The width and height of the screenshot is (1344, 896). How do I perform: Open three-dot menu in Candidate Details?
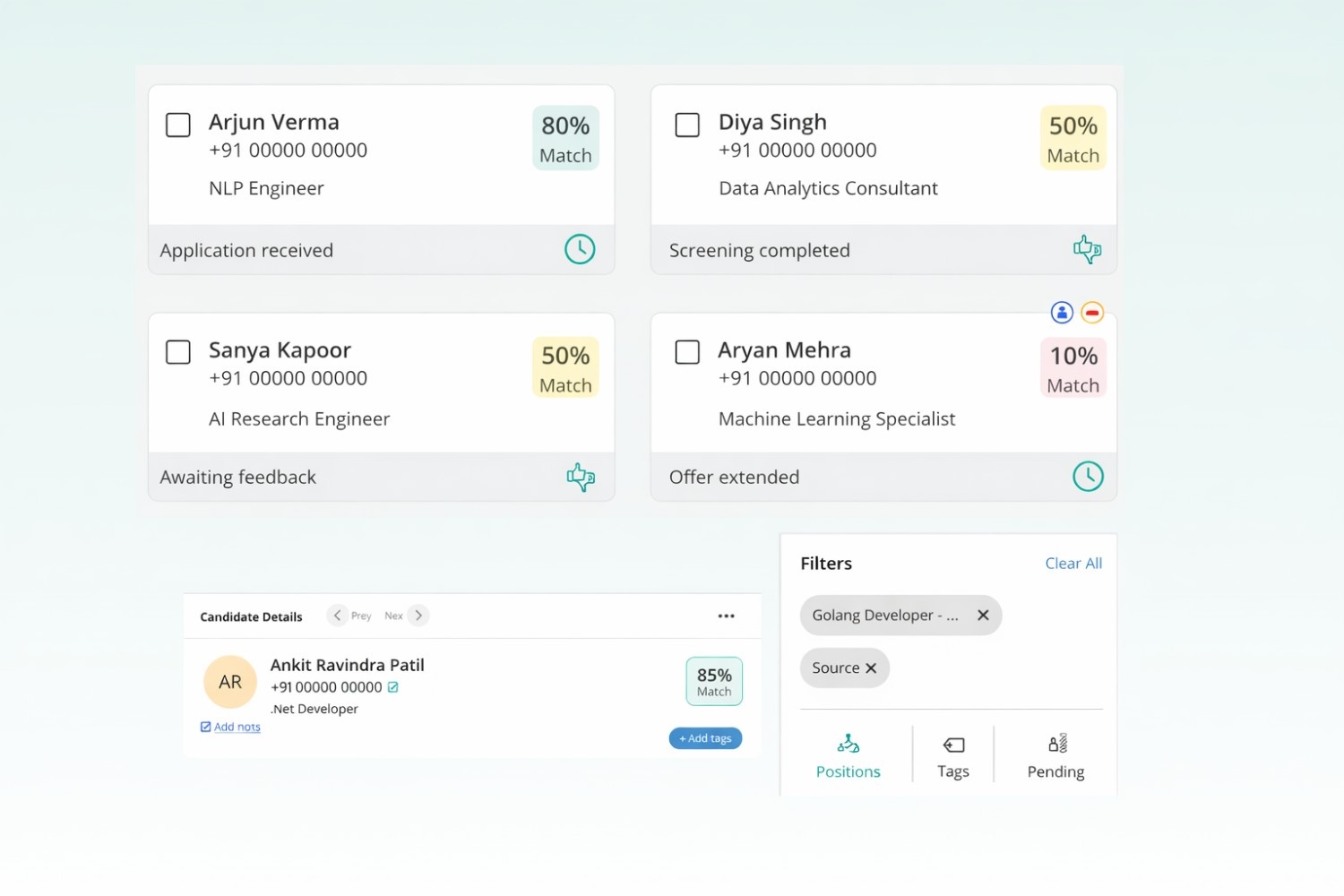pyautogui.click(x=726, y=616)
